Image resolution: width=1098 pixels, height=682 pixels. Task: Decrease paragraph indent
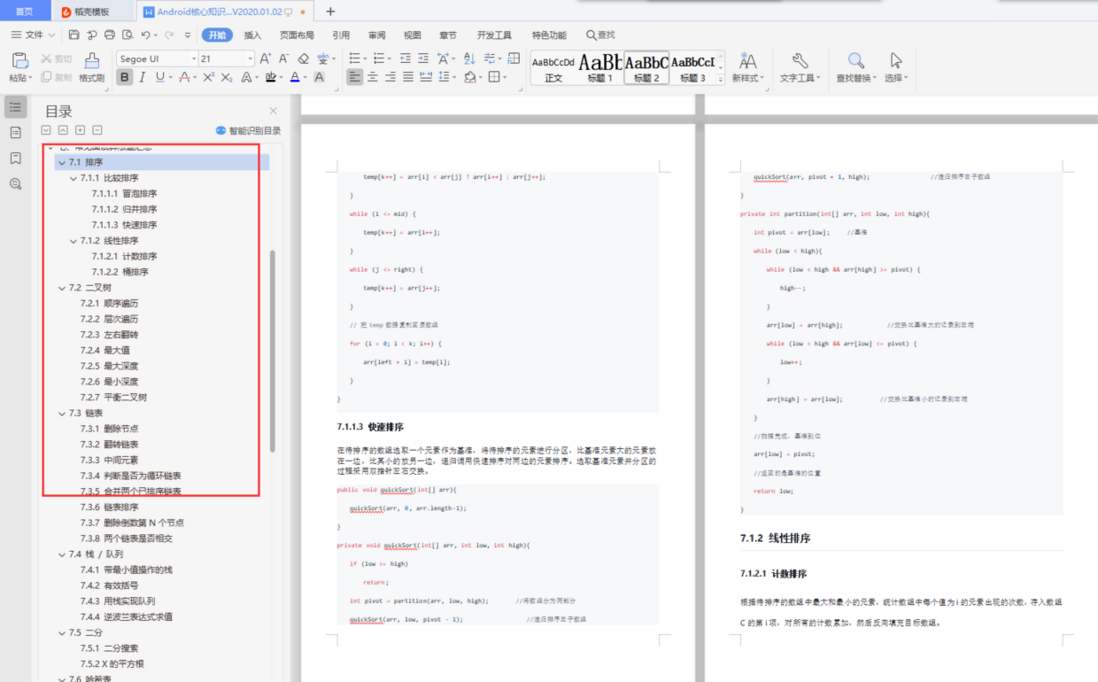(x=405, y=59)
